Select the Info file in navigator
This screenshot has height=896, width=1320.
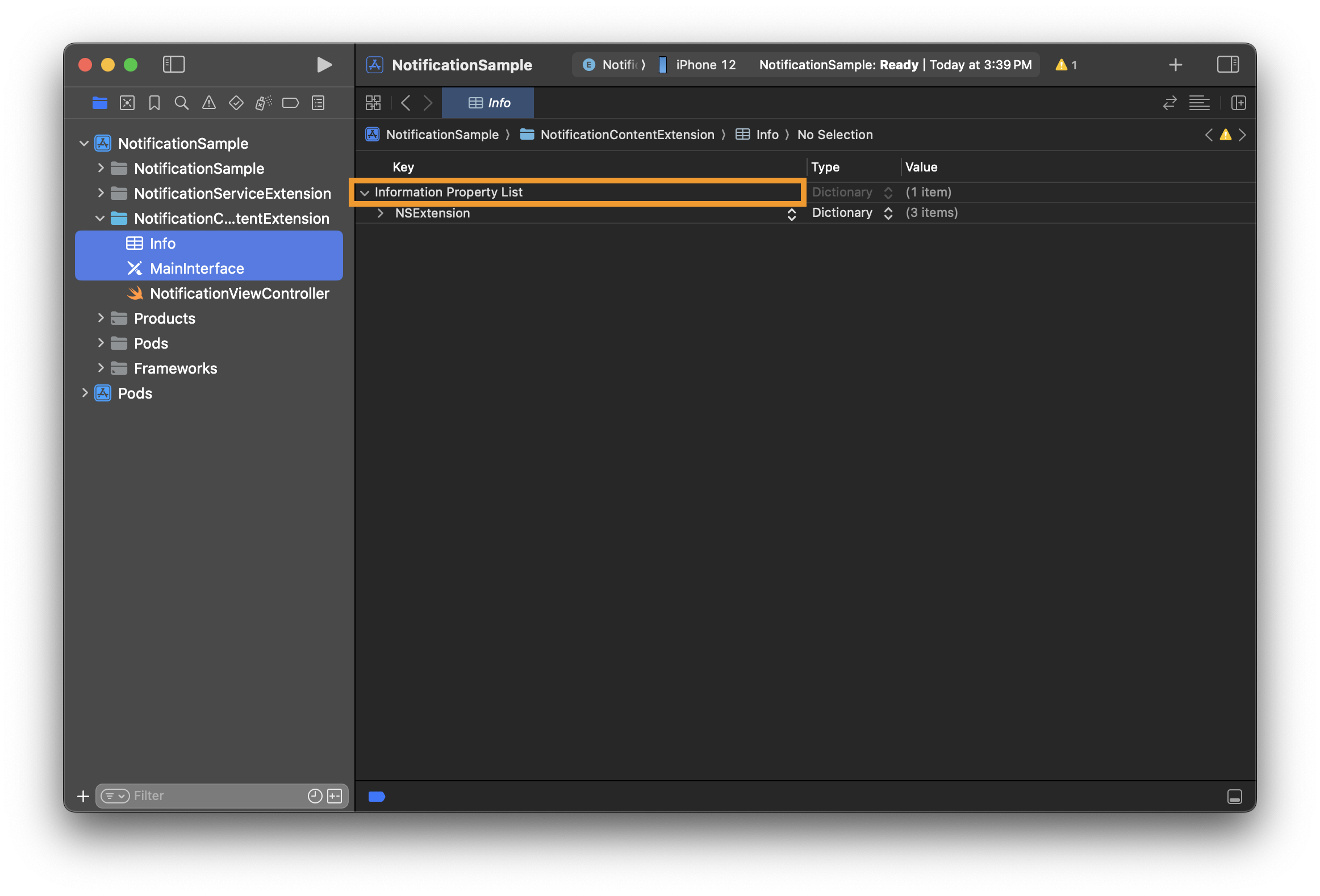coord(209,244)
